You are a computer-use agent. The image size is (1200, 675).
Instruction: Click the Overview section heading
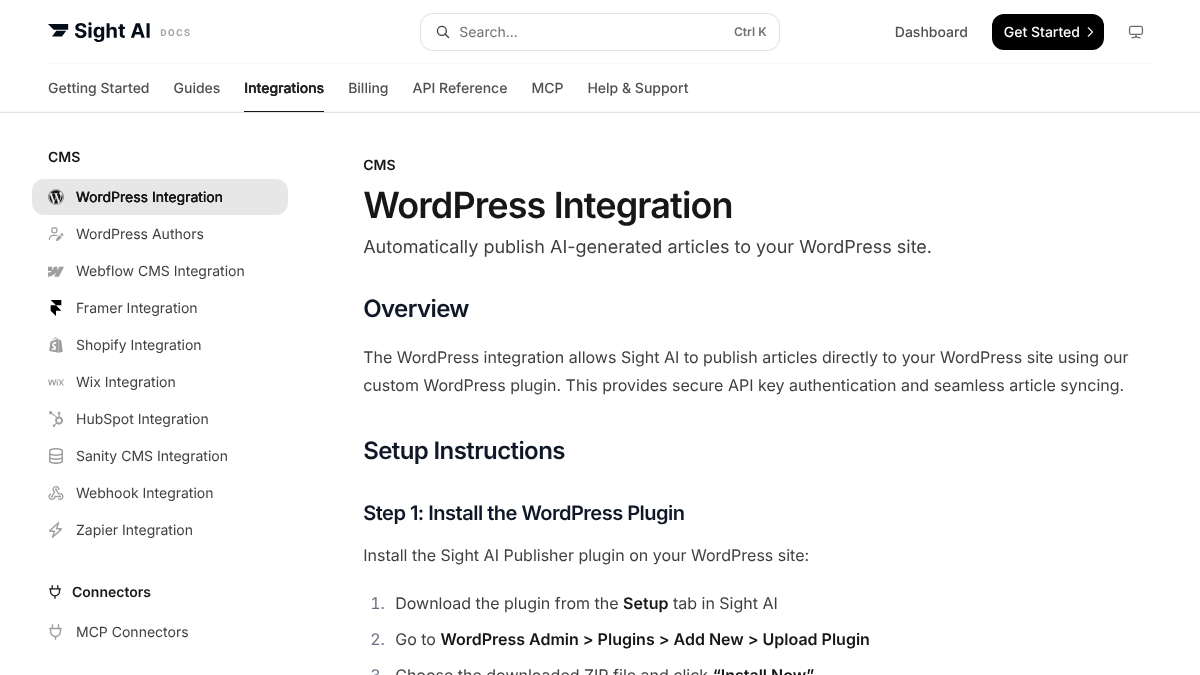416,309
